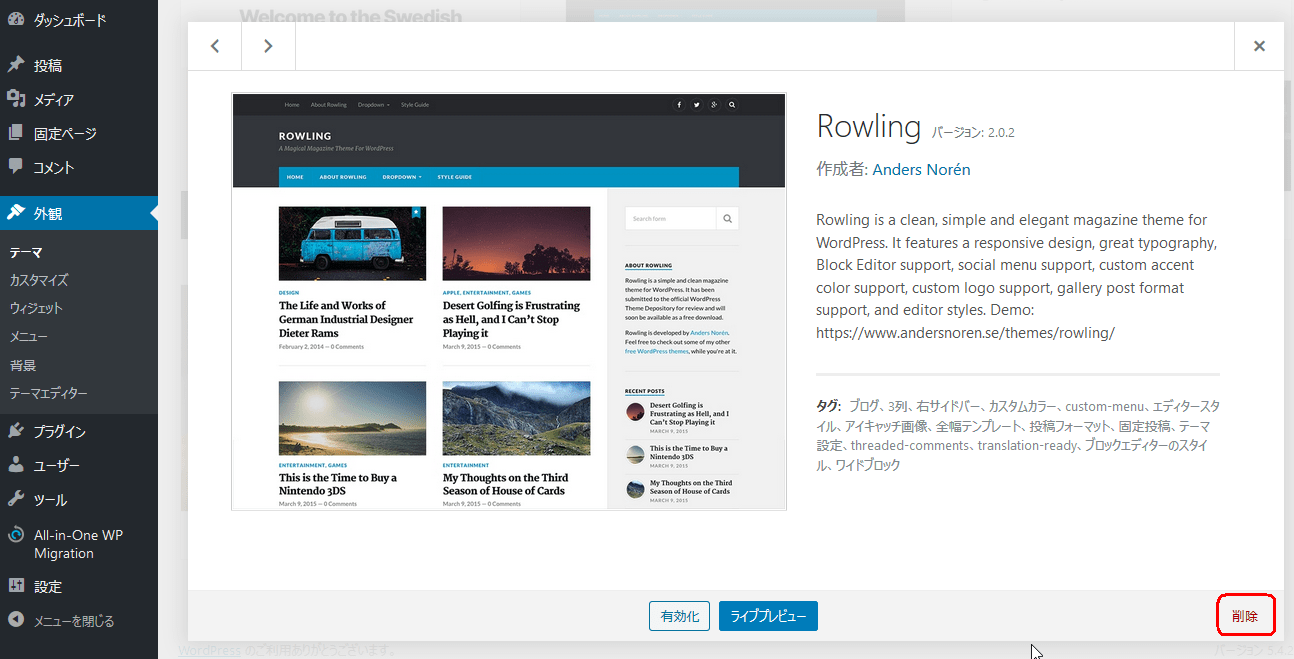Viewport: 1294px width, 659px height.
Task: Open author link Anders Norén
Action: [x=921, y=169]
